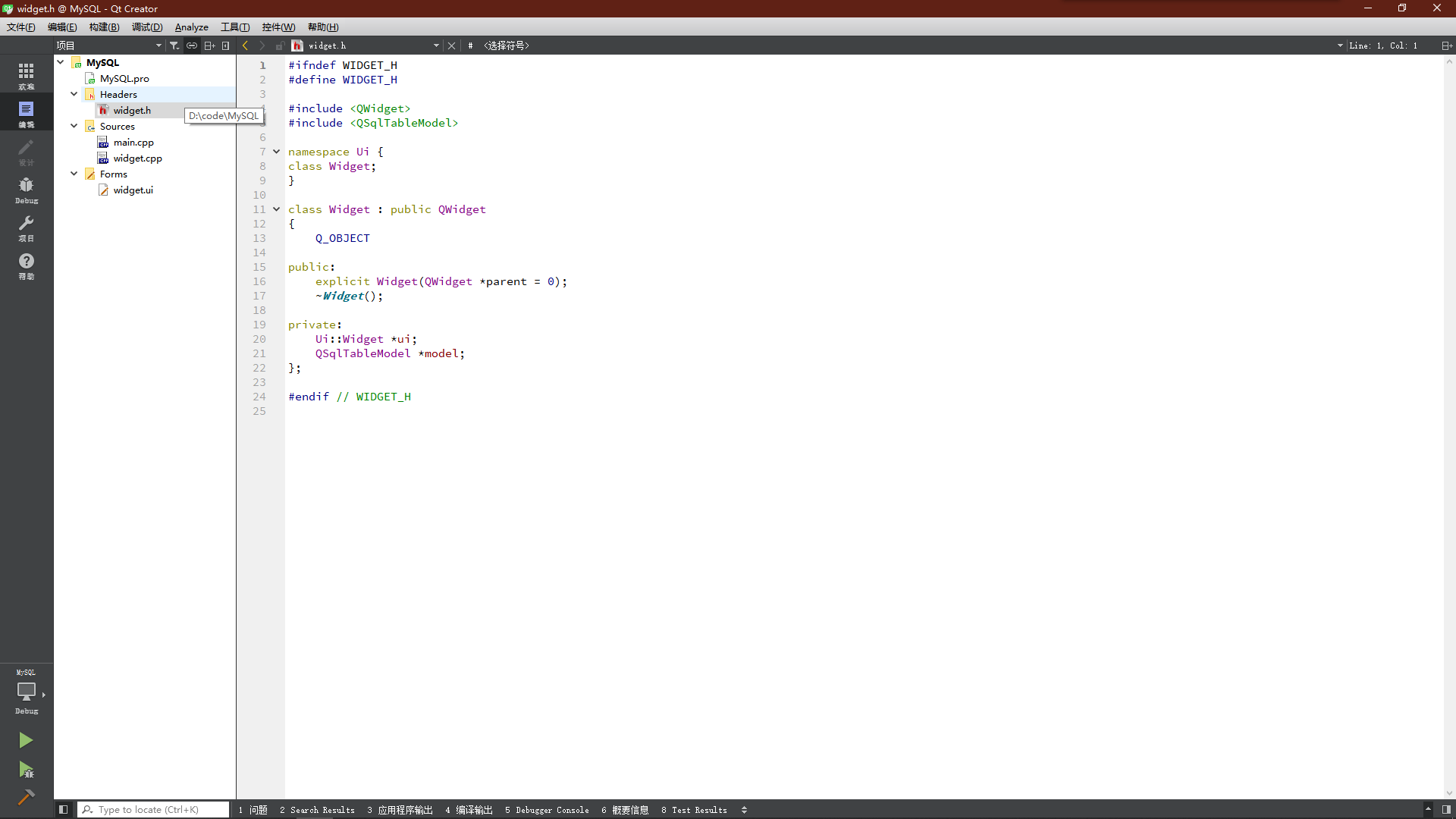Select widget.ui in project tree

pos(133,190)
